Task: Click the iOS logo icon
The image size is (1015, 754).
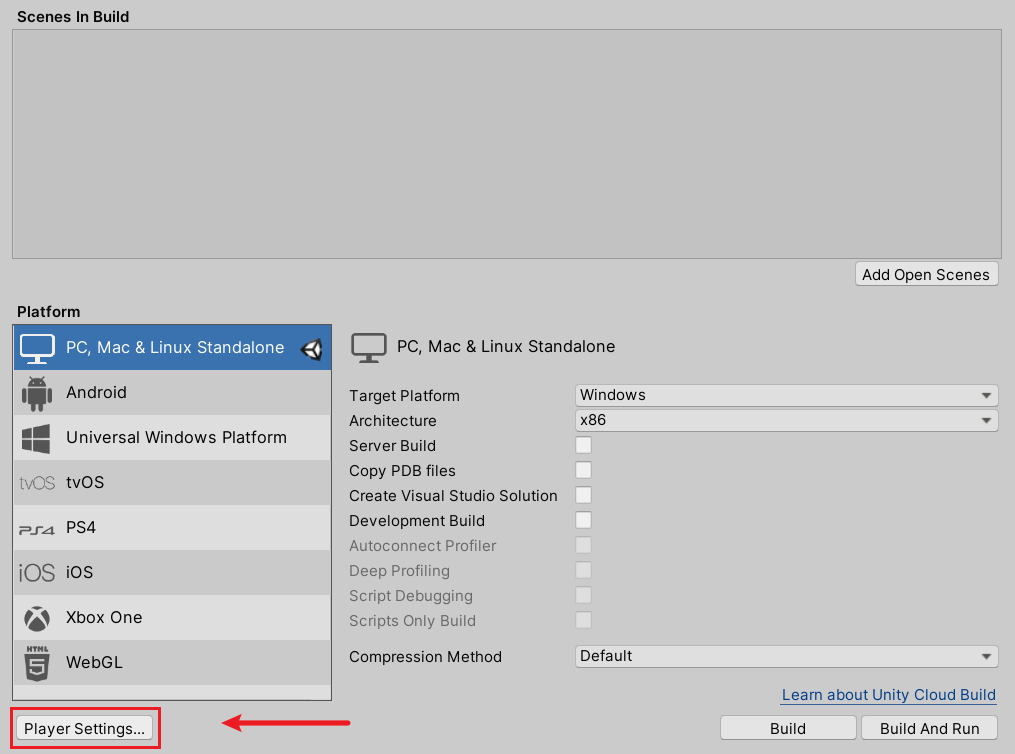Action: coord(37,573)
